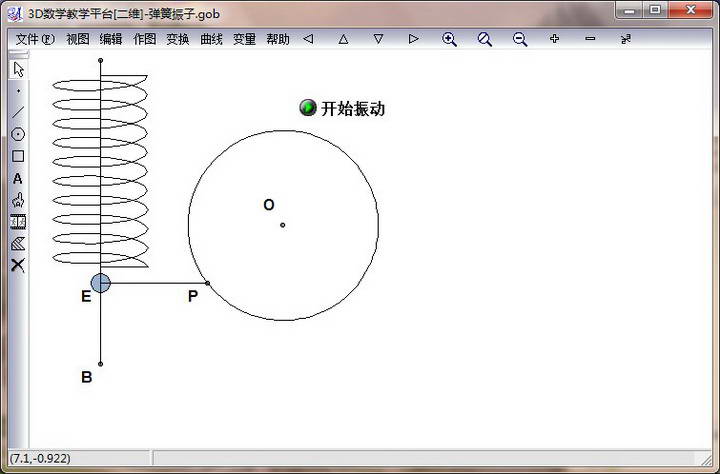Select the X delete tool

(x=18, y=265)
